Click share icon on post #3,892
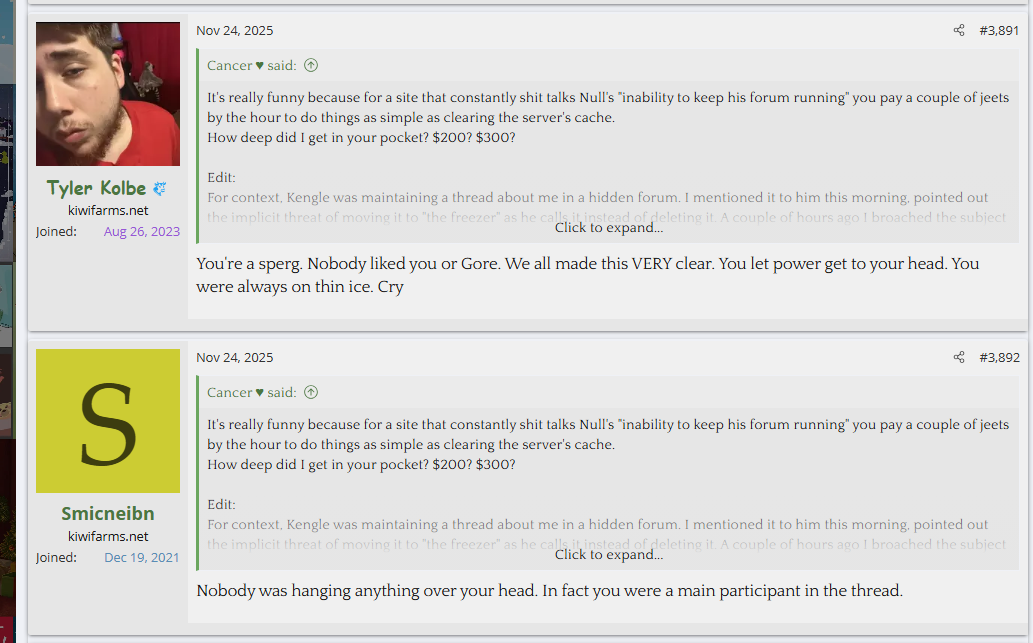The width and height of the screenshot is (1033, 643). [959, 358]
